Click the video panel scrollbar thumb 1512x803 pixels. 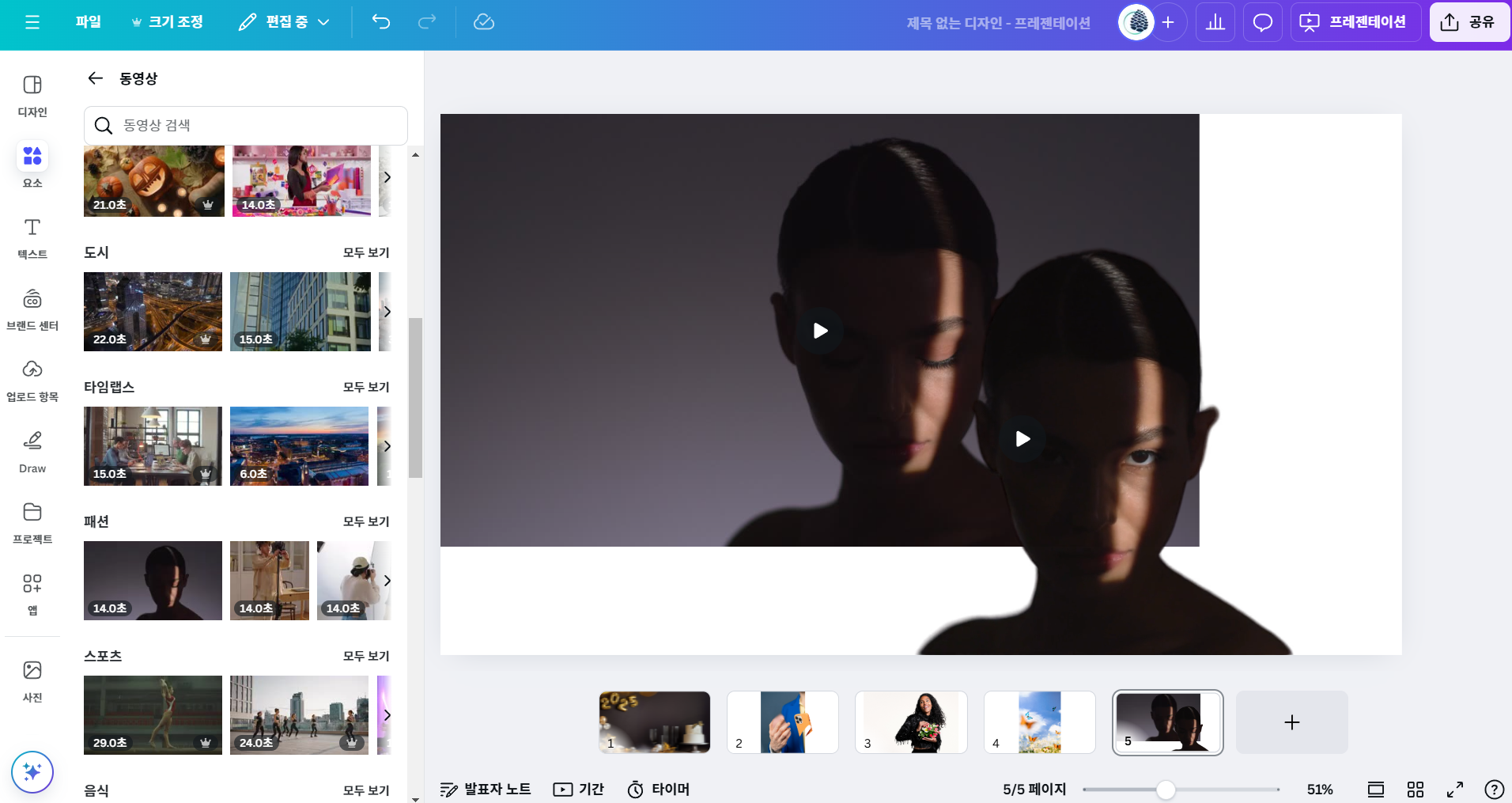point(415,398)
